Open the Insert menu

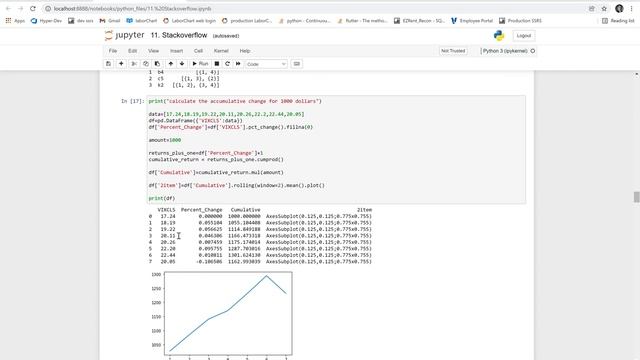176,51
